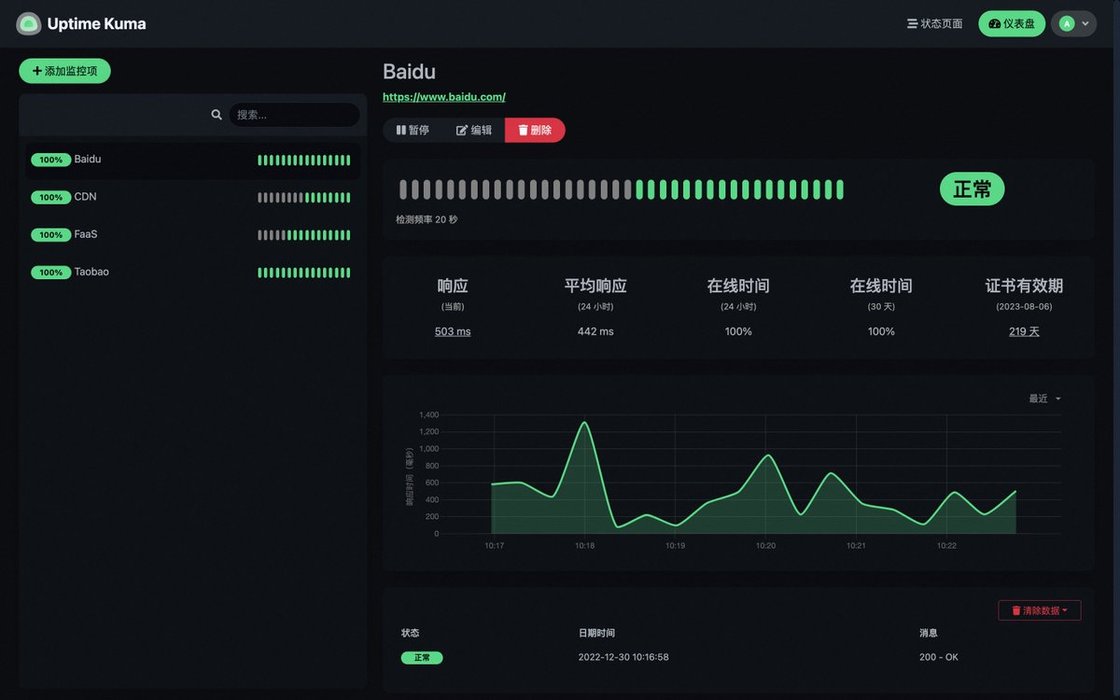The image size is (1120, 700).
Task: Open the https://www.baidu.com/ link
Action: click(x=444, y=97)
